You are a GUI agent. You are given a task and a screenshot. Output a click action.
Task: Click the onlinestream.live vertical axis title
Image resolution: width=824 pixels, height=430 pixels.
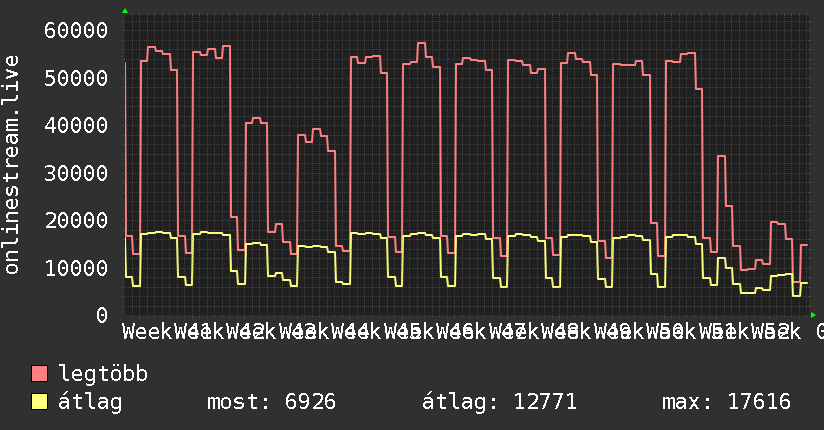click(12, 165)
